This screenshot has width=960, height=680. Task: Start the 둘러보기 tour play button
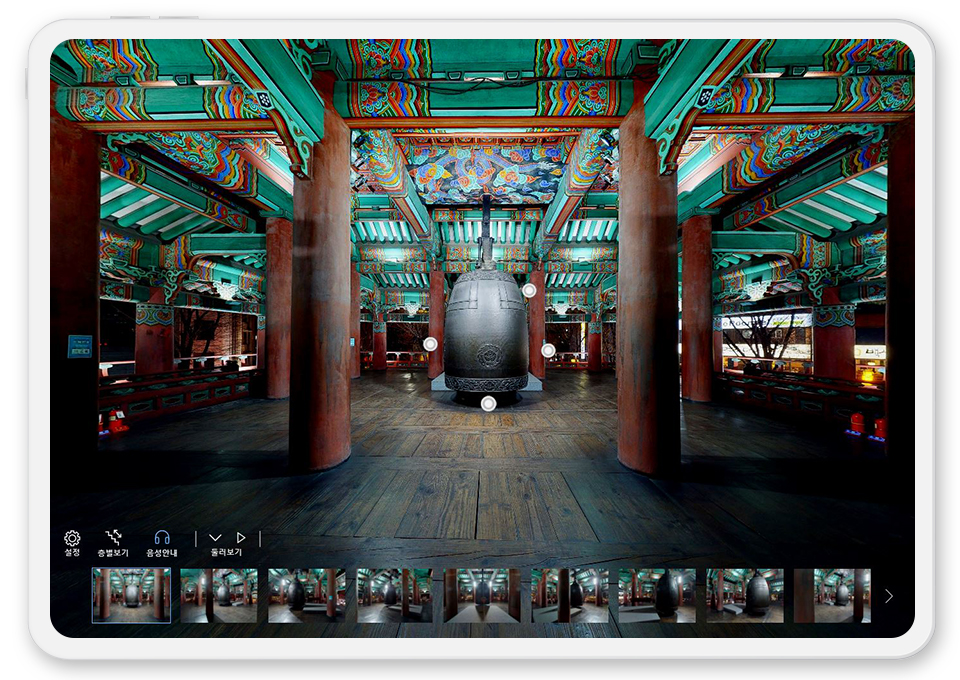coord(241,538)
